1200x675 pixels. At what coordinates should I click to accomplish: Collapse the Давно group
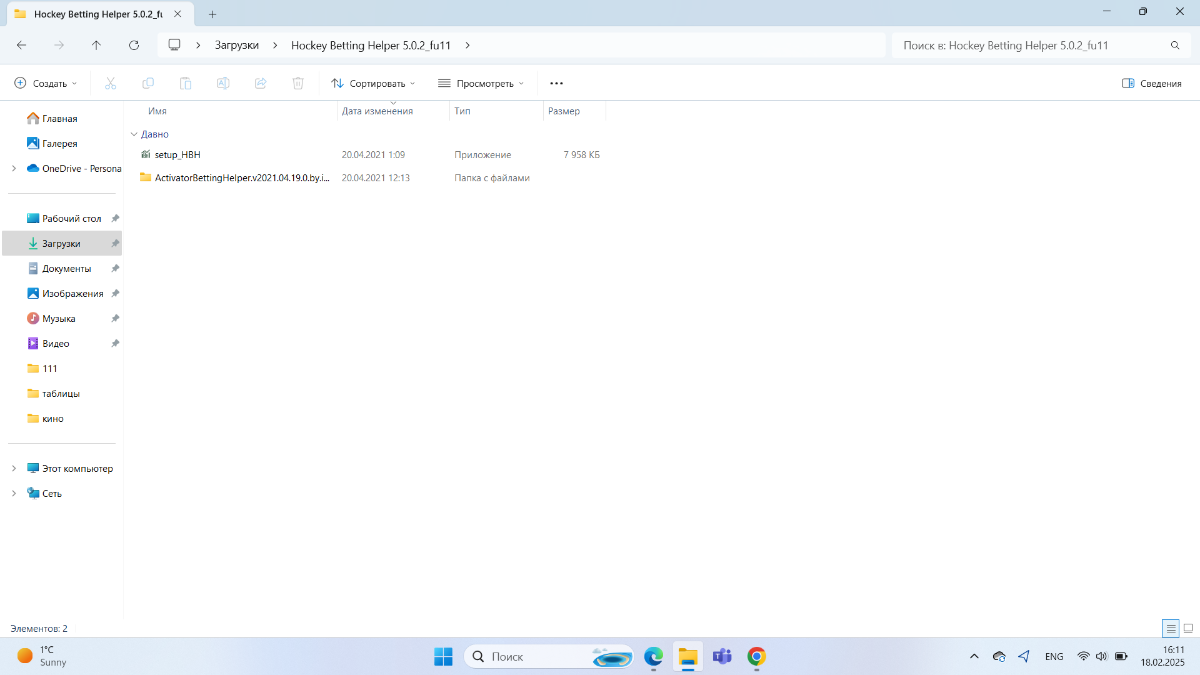coord(134,134)
